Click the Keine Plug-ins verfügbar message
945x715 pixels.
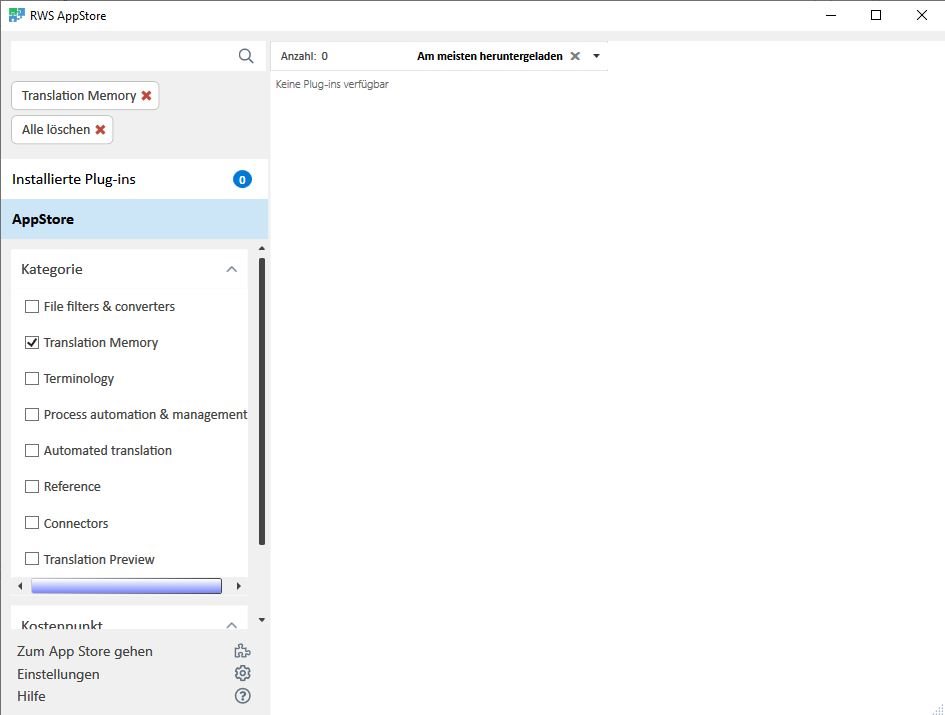[x=332, y=84]
